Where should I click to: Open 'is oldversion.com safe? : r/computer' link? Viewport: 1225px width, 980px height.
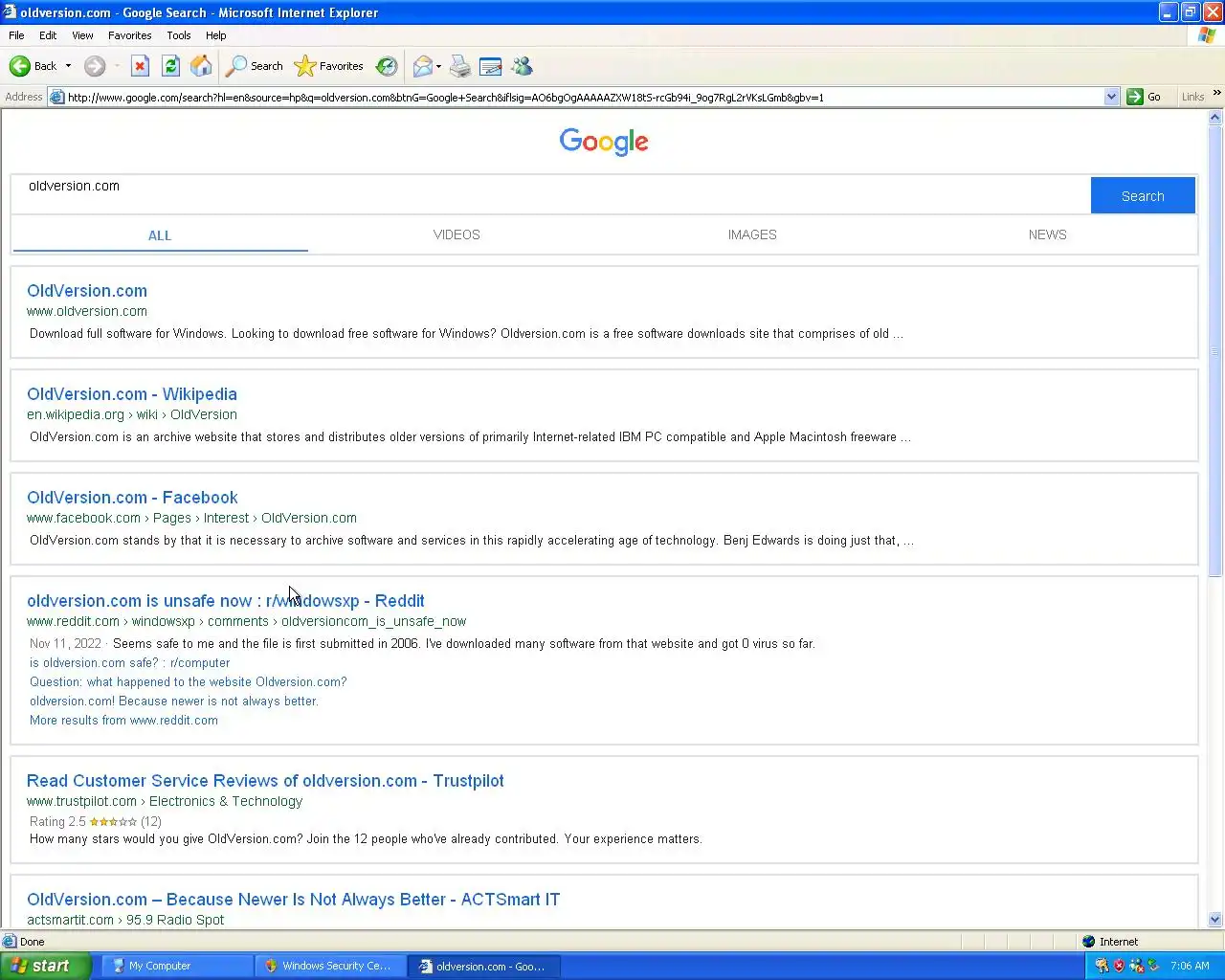[x=129, y=662]
